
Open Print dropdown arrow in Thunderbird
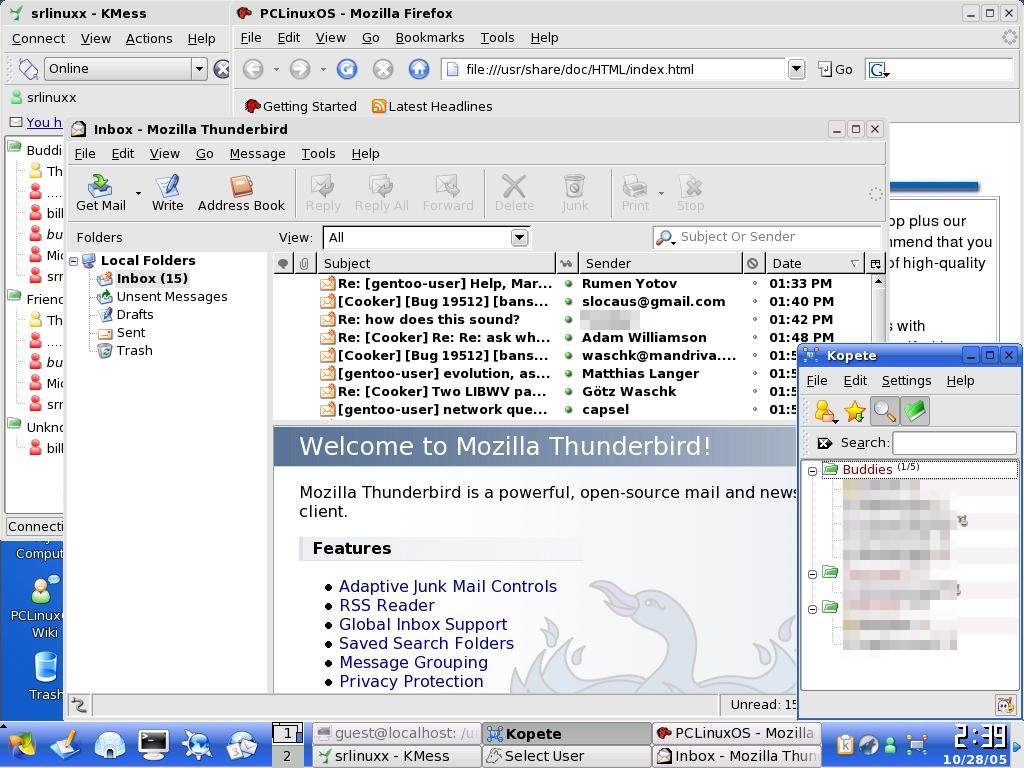coord(661,193)
